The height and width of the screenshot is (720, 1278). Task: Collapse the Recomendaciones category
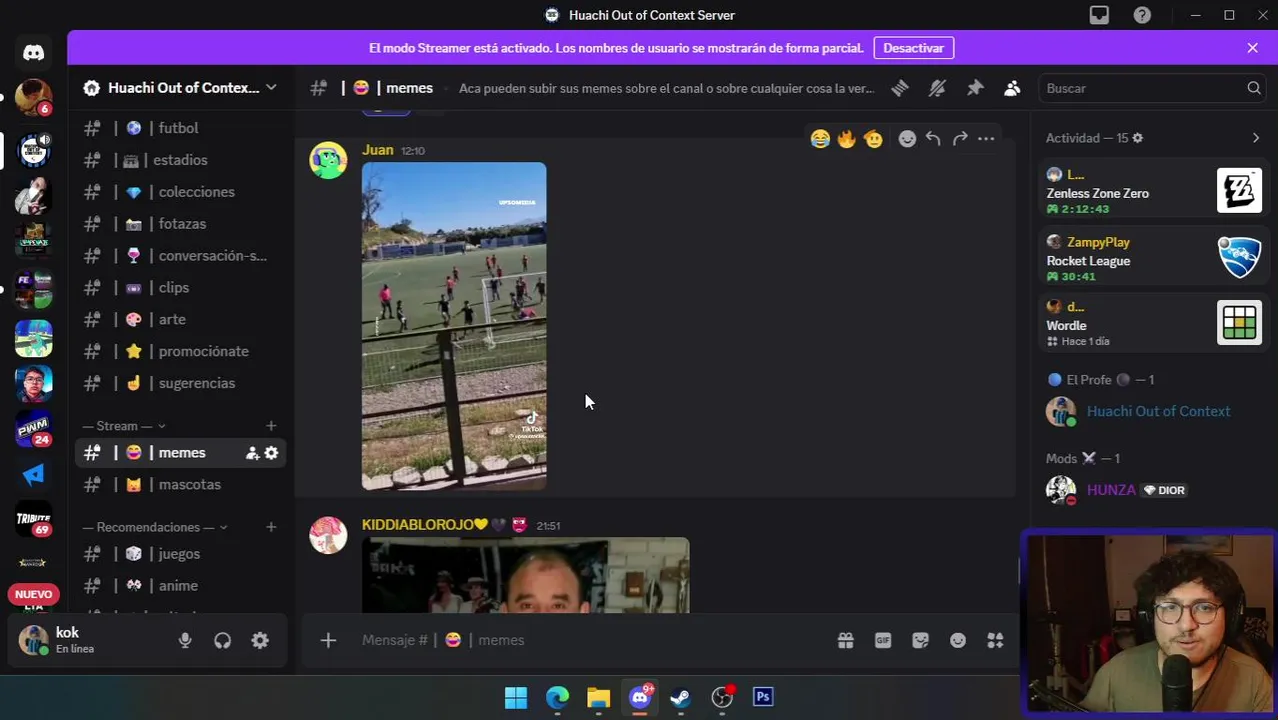[x=155, y=527]
